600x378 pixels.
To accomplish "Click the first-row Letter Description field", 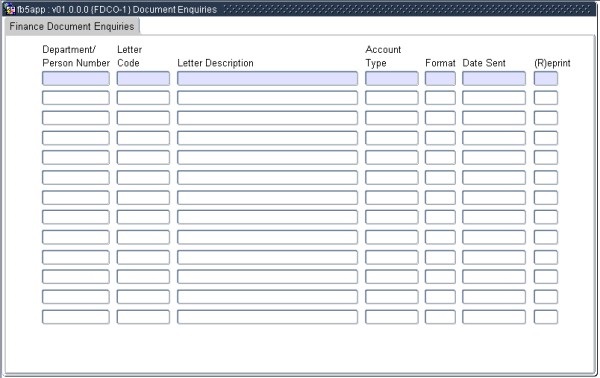I will click(267, 78).
